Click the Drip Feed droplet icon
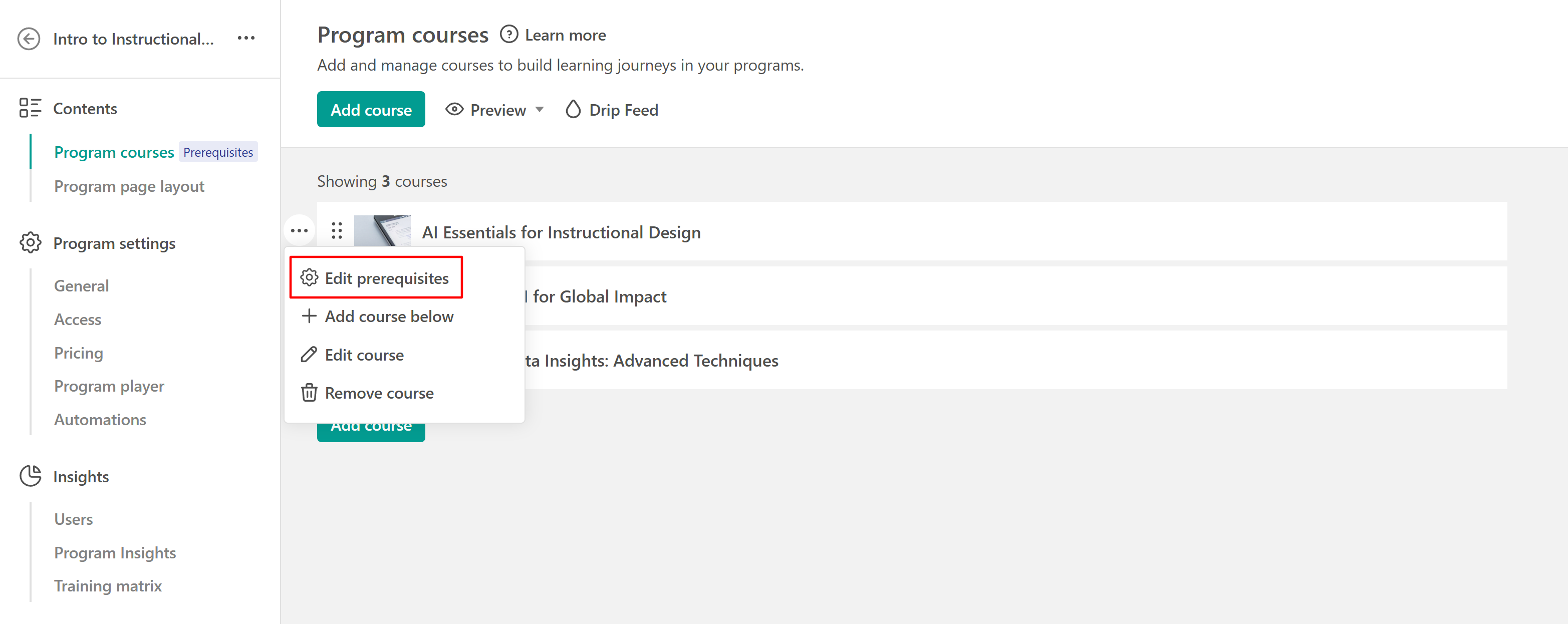 click(573, 110)
